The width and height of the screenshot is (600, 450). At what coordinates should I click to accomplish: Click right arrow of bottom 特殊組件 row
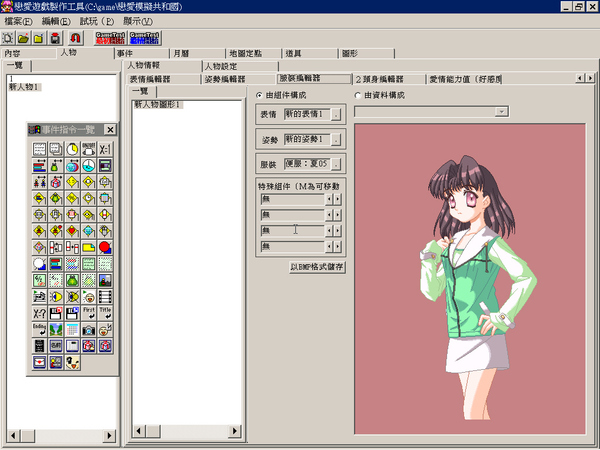pyautogui.click(x=338, y=246)
